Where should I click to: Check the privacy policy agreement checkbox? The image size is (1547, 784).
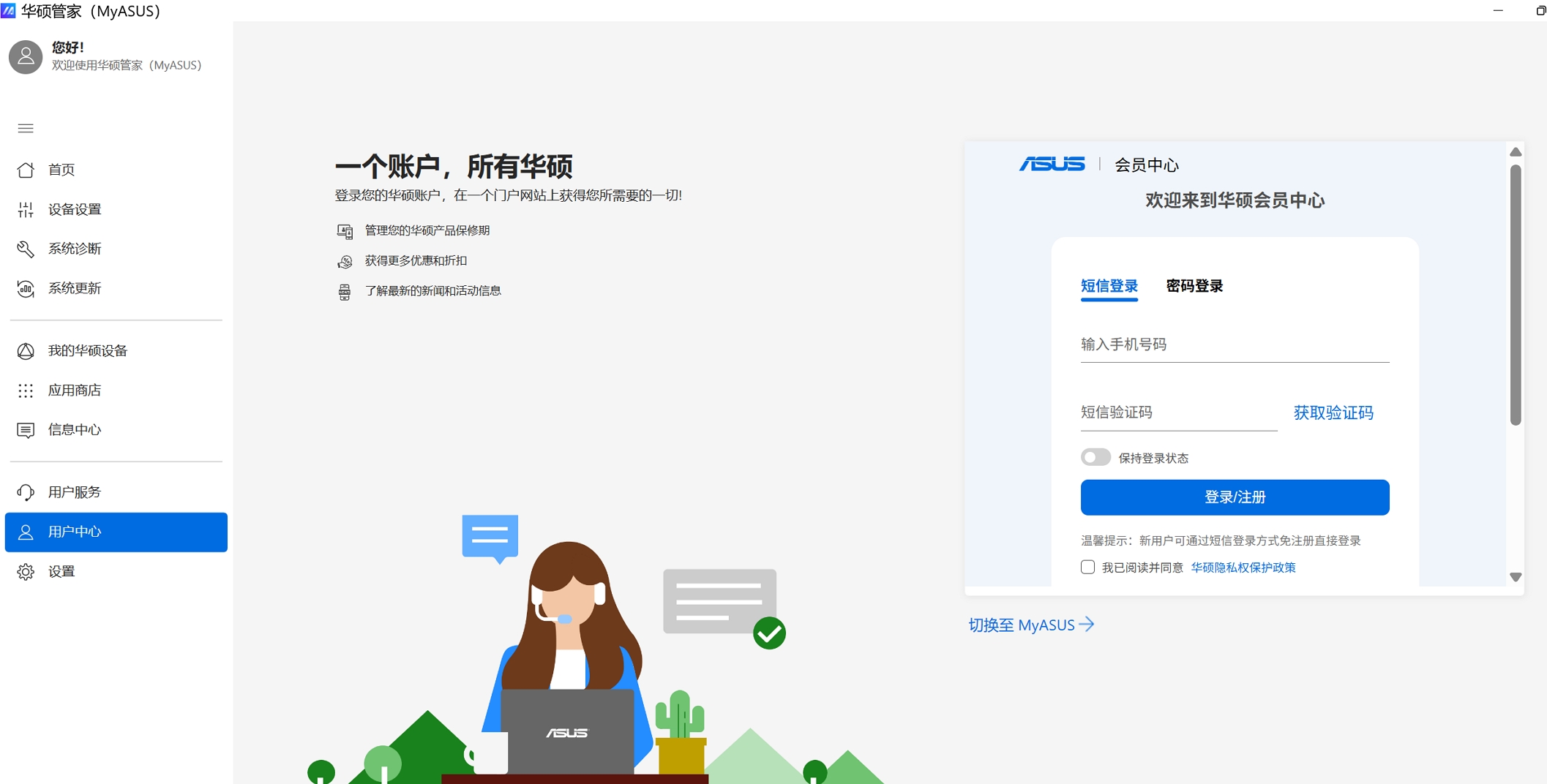coord(1087,568)
